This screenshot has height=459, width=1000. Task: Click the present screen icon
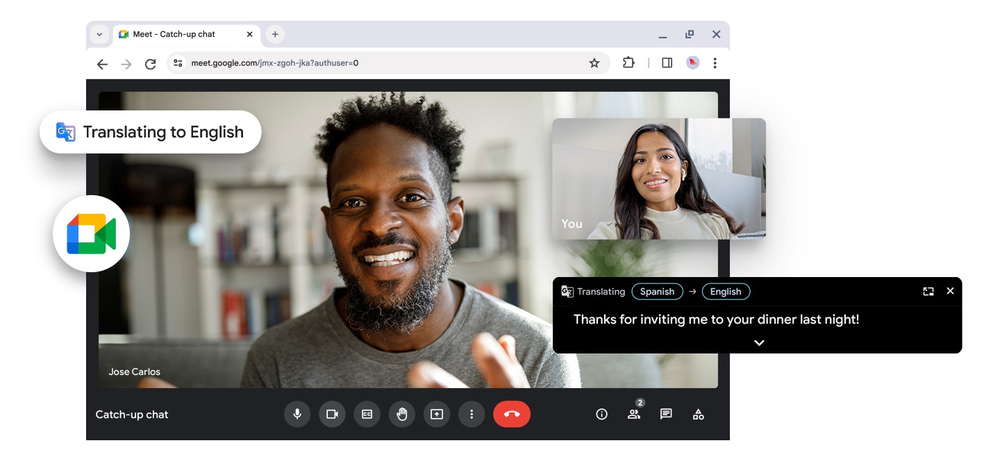tap(437, 414)
